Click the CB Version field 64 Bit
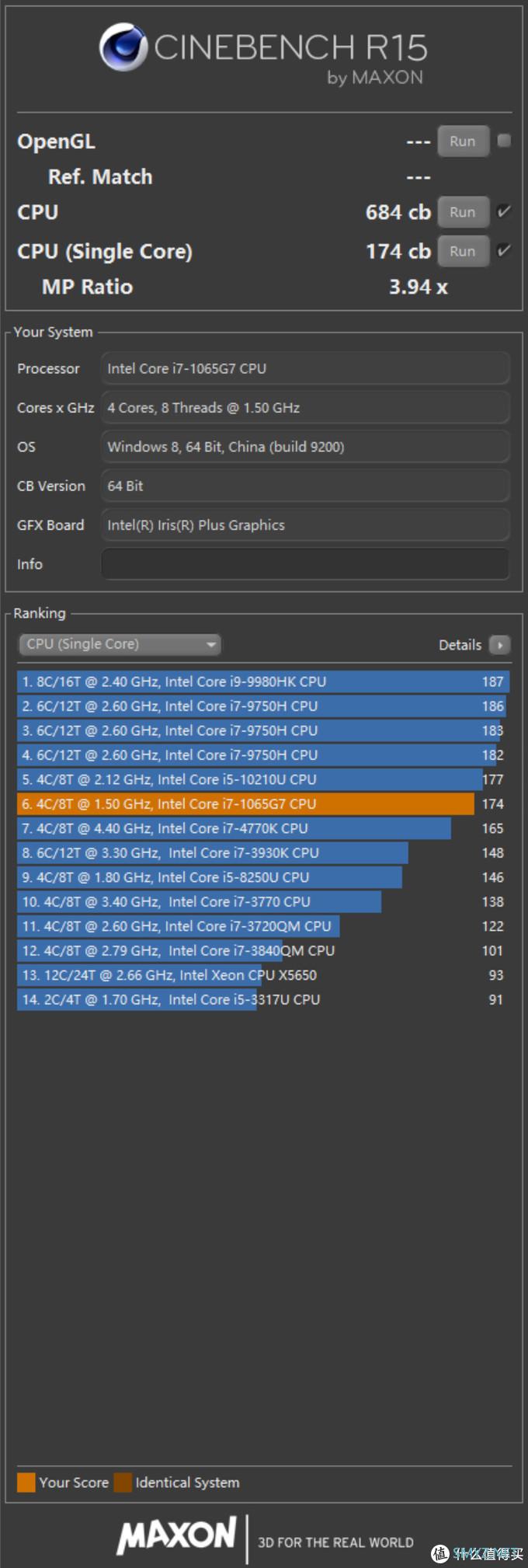 [305, 486]
